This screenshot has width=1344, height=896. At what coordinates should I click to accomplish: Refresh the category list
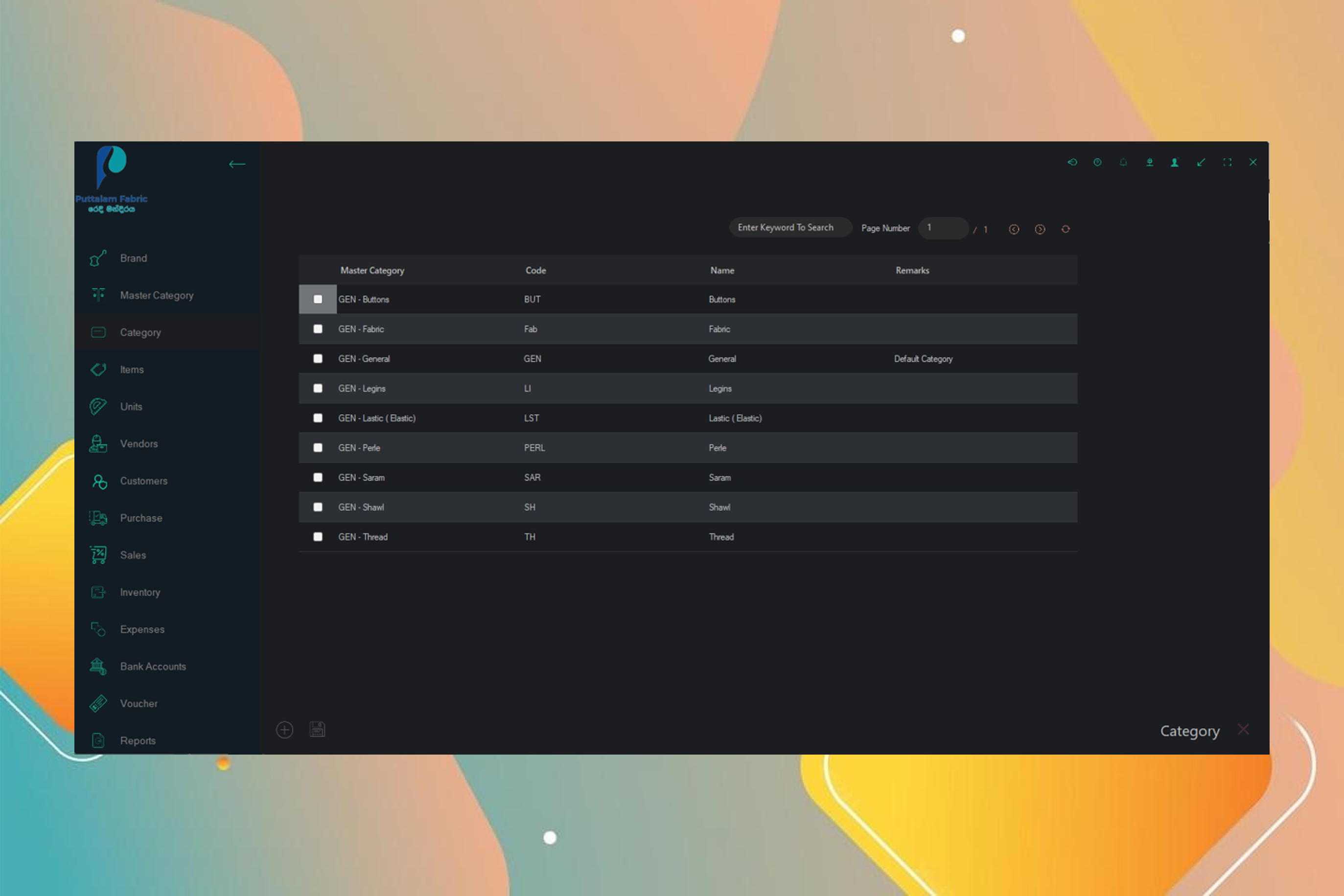click(x=1066, y=229)
